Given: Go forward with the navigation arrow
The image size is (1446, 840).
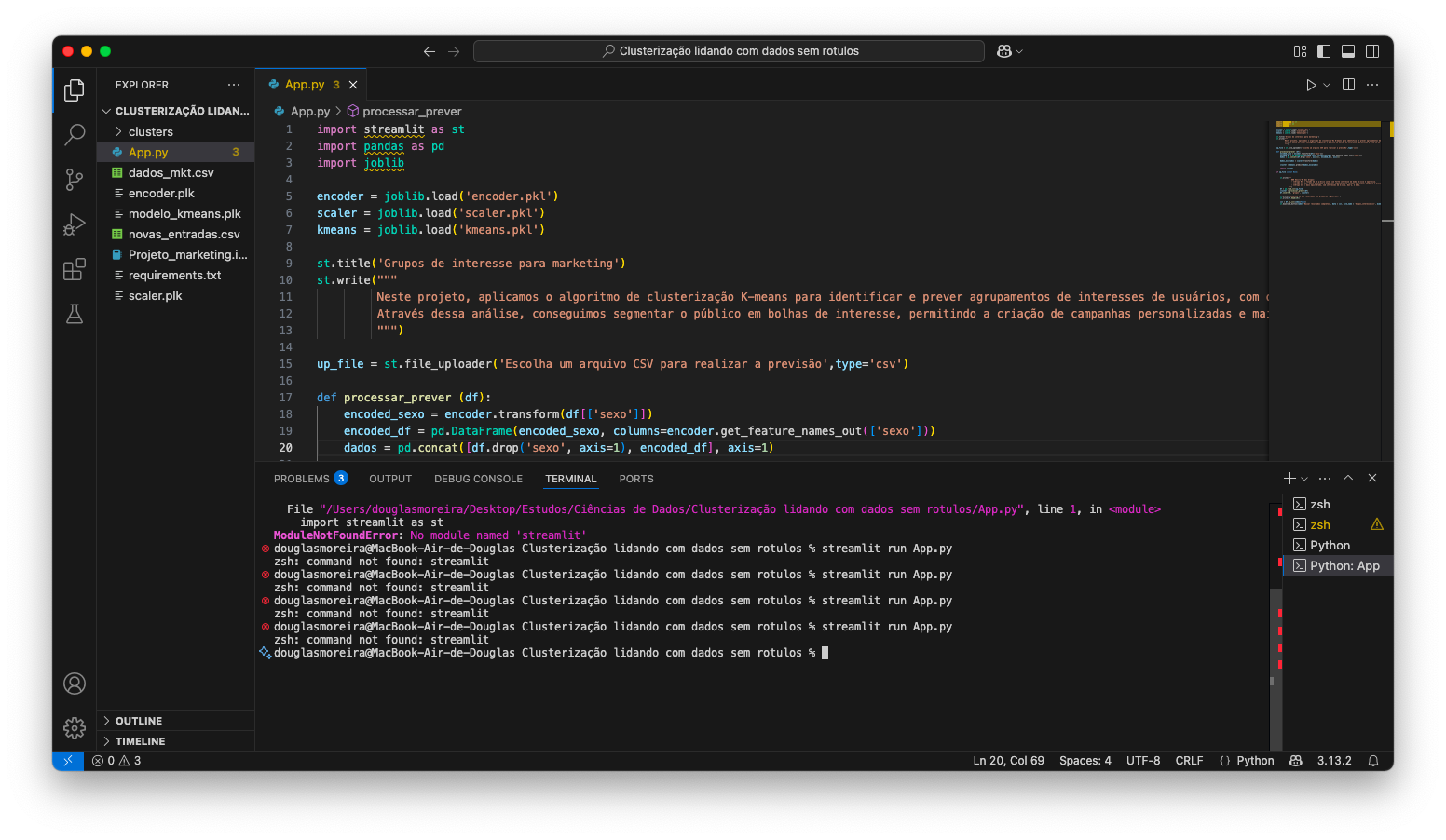Looking at the screenshot, I should [x=454, y=51].
